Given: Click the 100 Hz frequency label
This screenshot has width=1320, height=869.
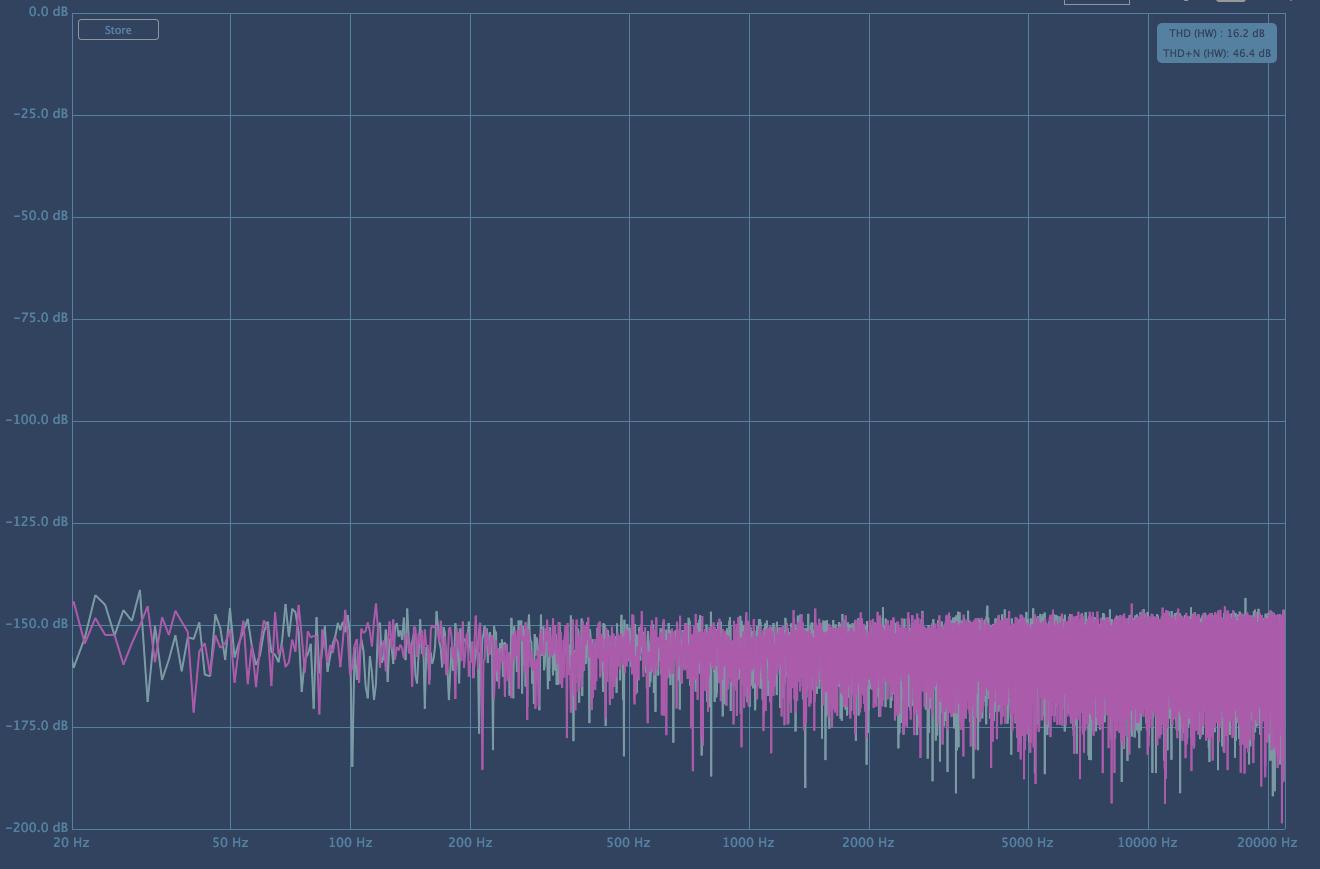Looking at the screenshot, I should click(350, 842).
